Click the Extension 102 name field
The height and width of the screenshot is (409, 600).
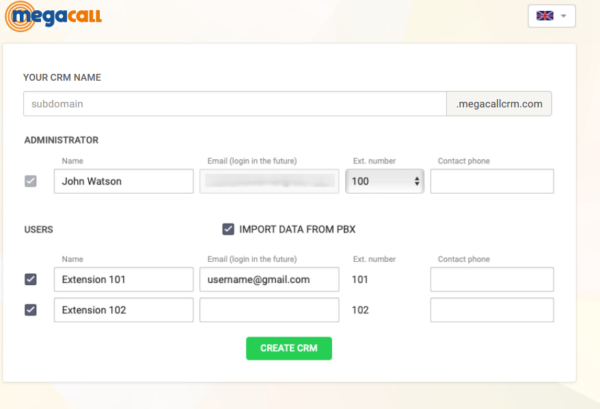pyautogui.click(x=123, y=310)
